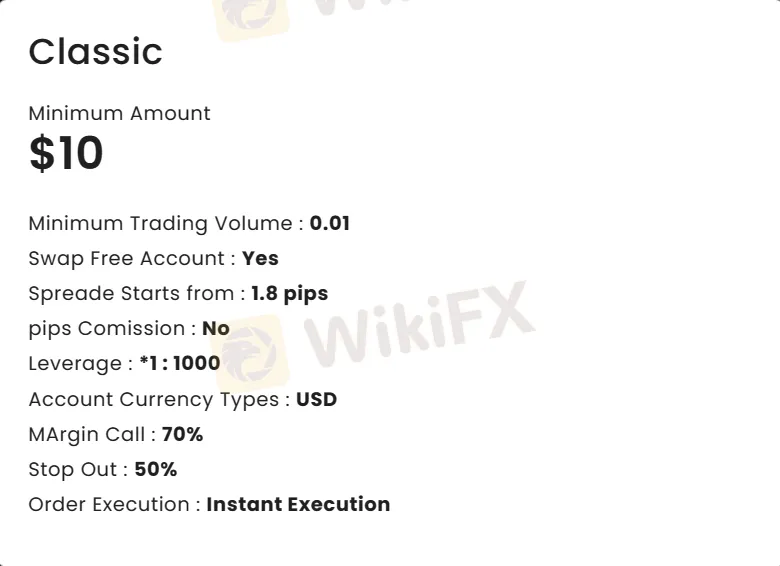Screen dimensions: 780x566
Task: Click the 70% margin call value
Action: pos(182,434)
